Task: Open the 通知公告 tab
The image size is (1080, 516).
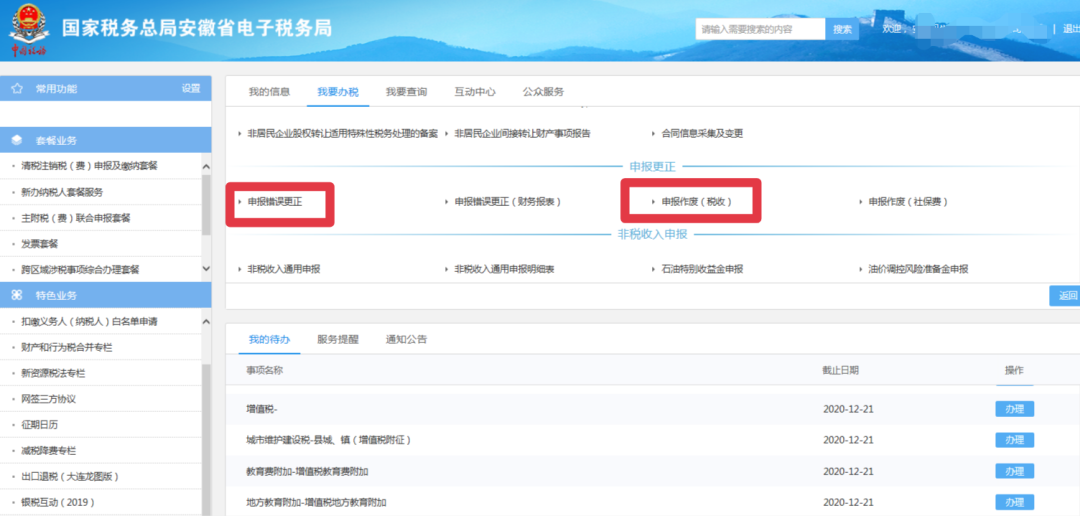Action: 406,340
